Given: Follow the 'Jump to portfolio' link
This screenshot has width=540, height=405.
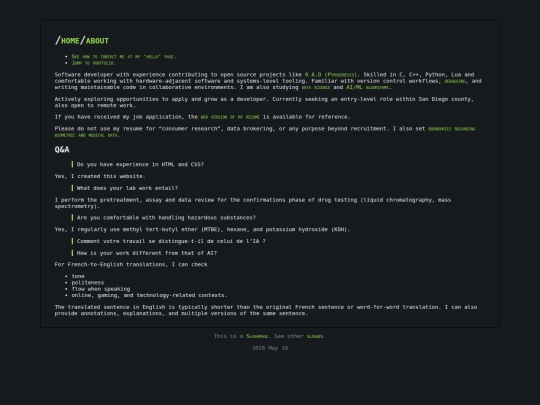Looking at the screenshot, I should point(94,63).
